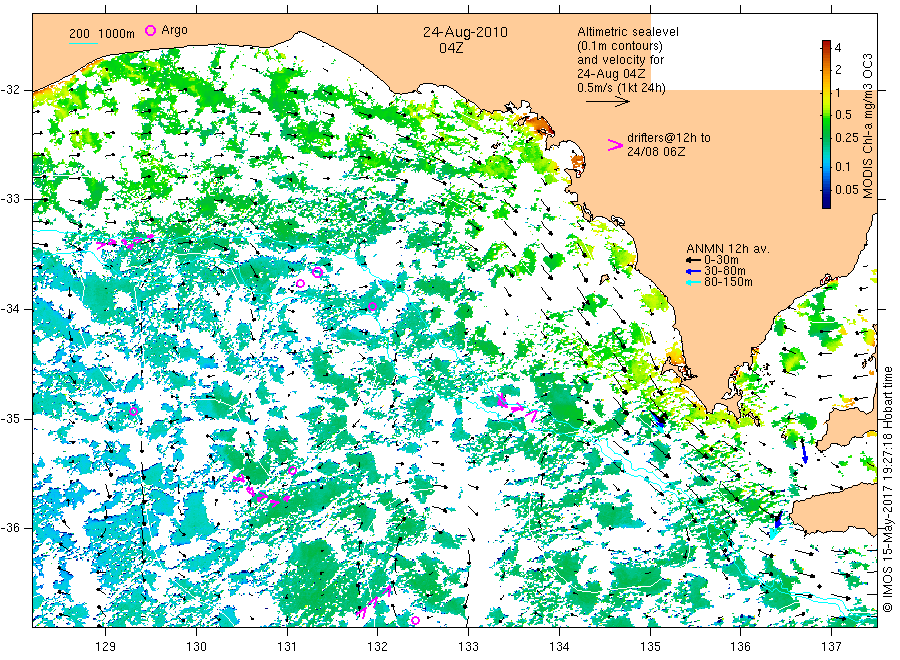Viewport: 900px width, 660px height.
Task: Click the drifter track near 35.7°S 130.7°E
Action: (x=261, y=491)
